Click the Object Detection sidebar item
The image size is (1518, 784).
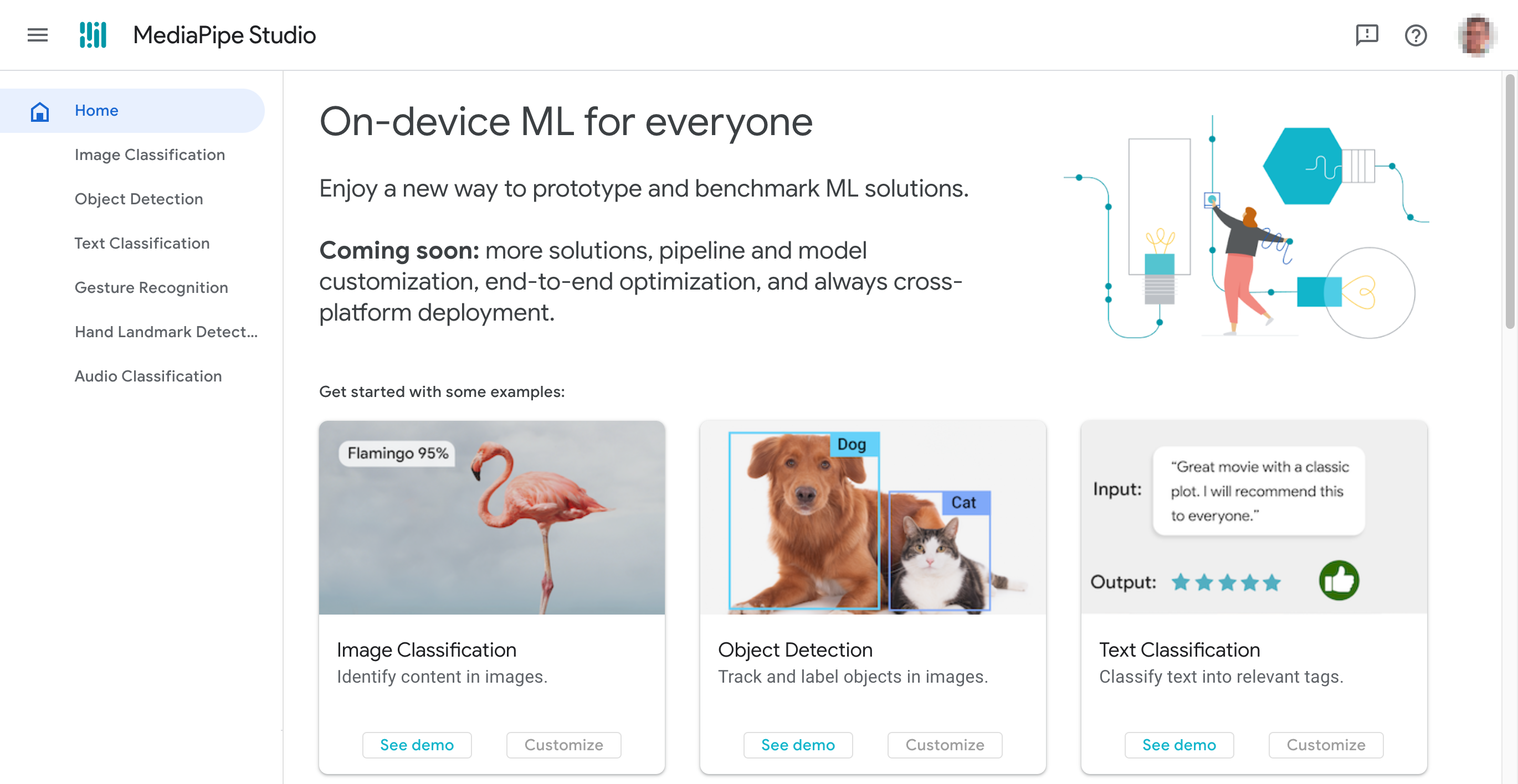[139, 198]
